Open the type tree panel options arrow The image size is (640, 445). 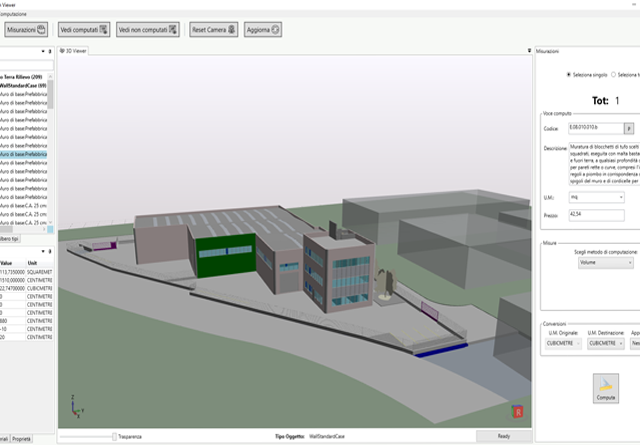pos(43,51)
